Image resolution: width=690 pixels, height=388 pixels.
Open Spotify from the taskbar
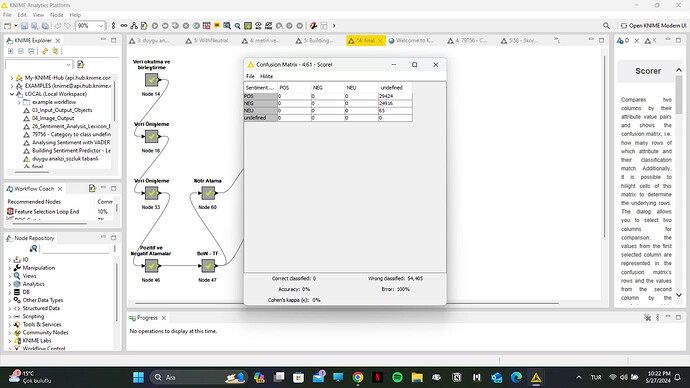point(397,377)
